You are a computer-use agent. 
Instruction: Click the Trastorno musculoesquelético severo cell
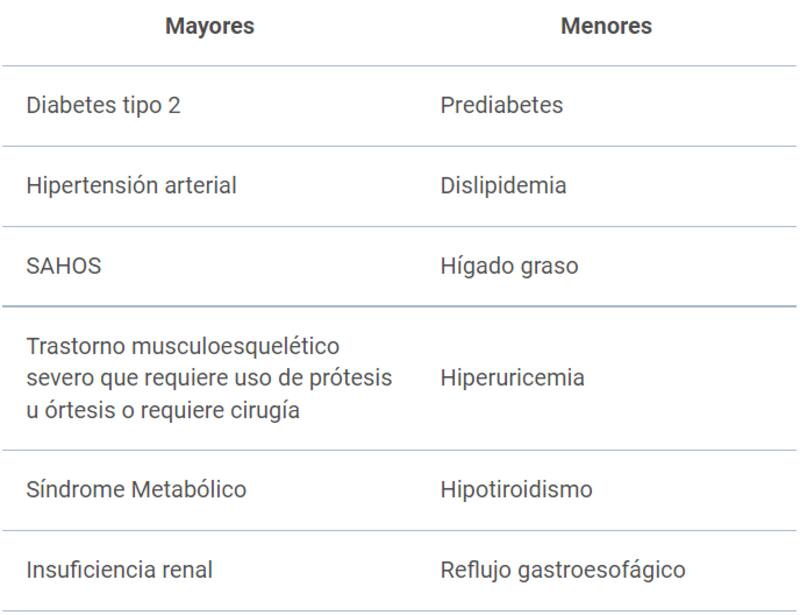coord(209,378)
